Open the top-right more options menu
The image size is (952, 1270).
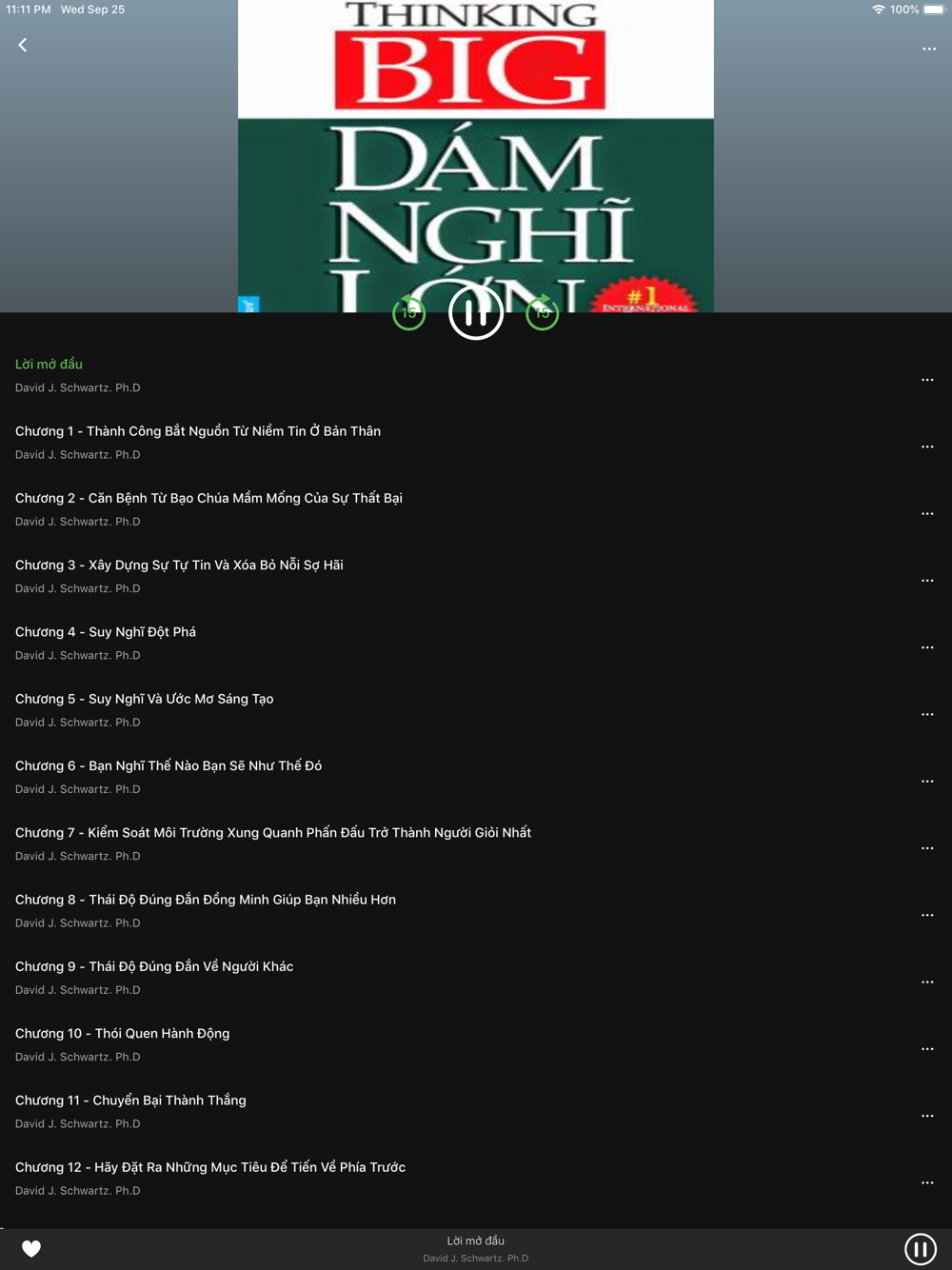[x=929, y=49]
